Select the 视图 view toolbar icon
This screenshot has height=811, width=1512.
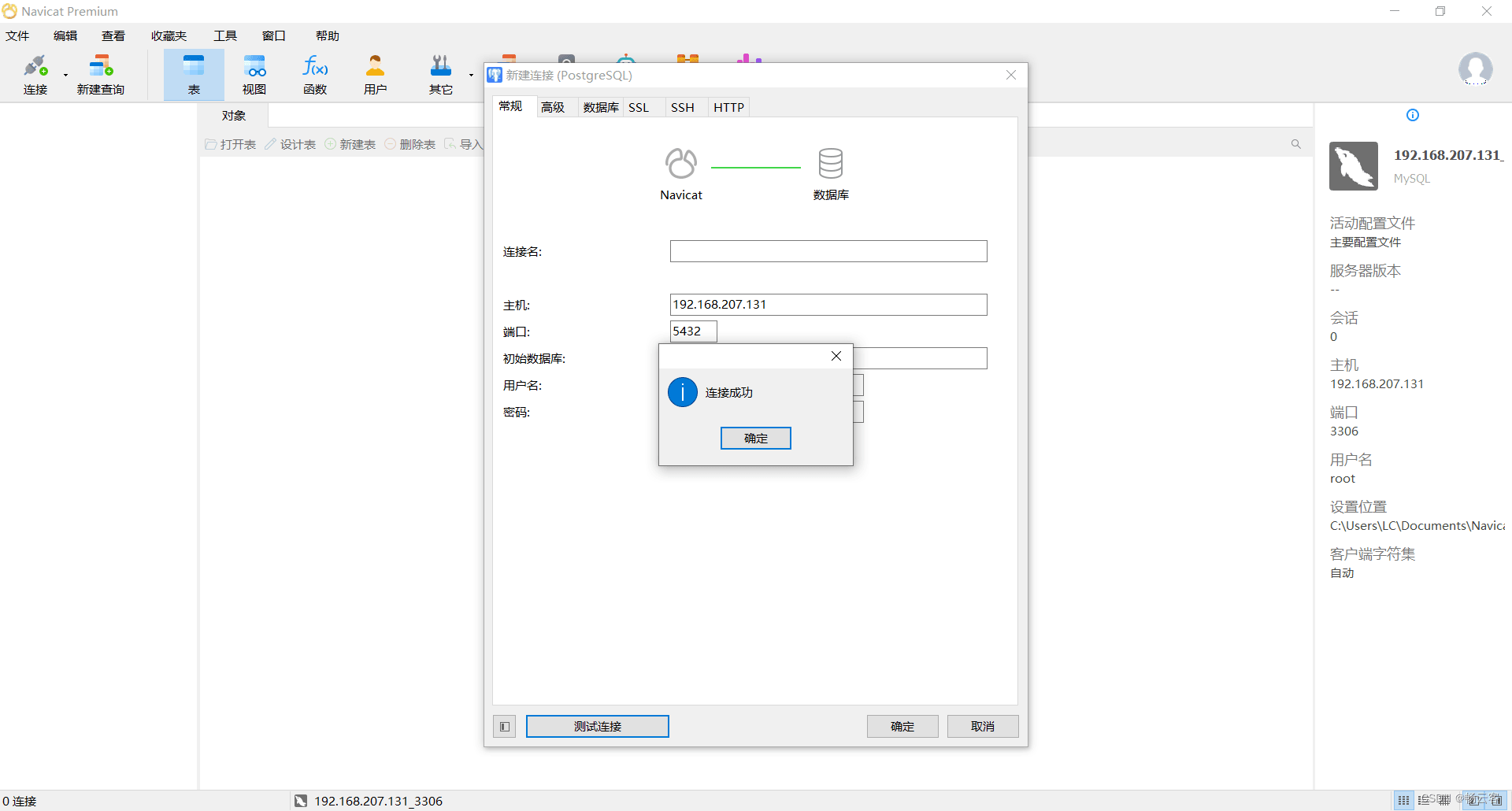pyautogui.click(x=254, y=75)
